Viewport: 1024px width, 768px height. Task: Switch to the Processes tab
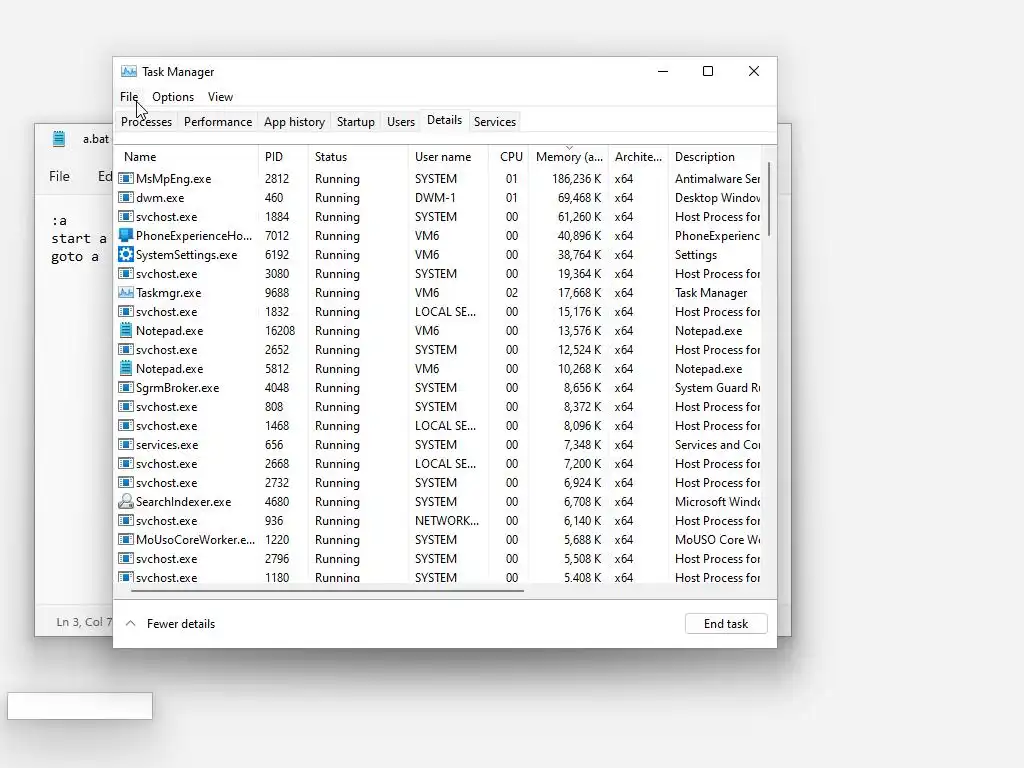tap(146, 121)
